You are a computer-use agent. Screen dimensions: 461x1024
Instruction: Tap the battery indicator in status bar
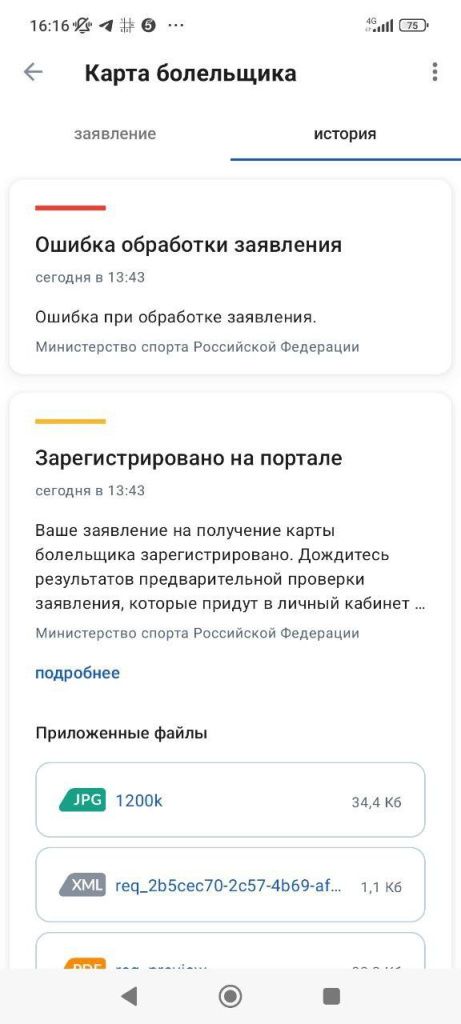point(415,26)
